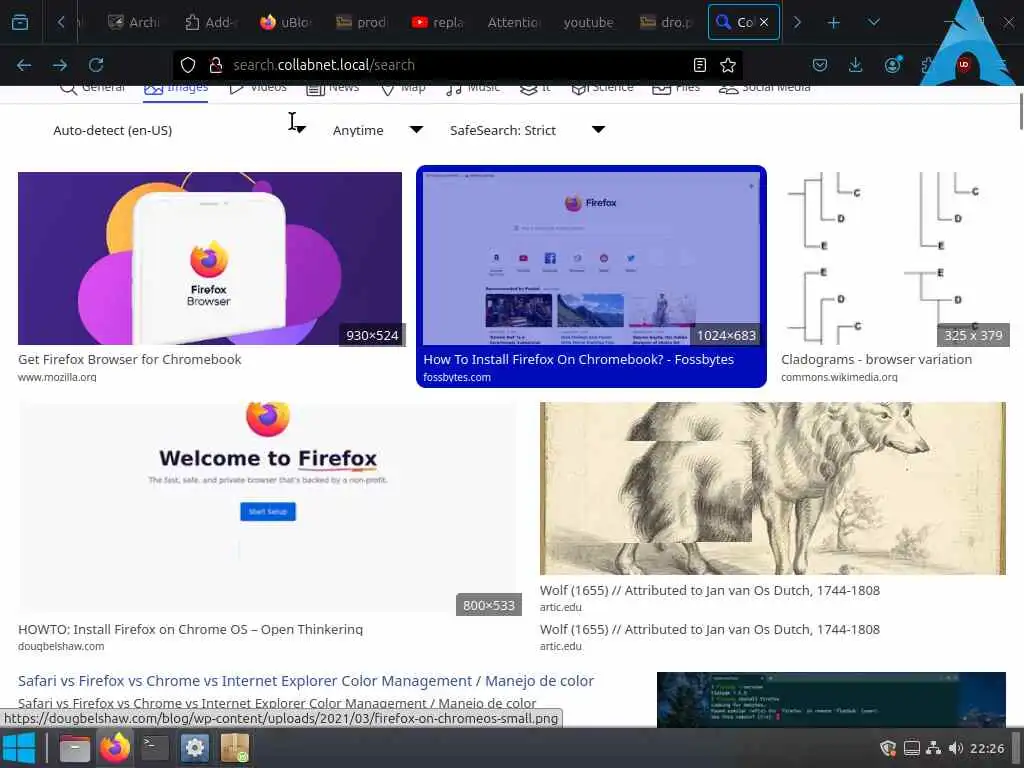Click the address bar showing search.collabnet.local/search

point(457,65)
